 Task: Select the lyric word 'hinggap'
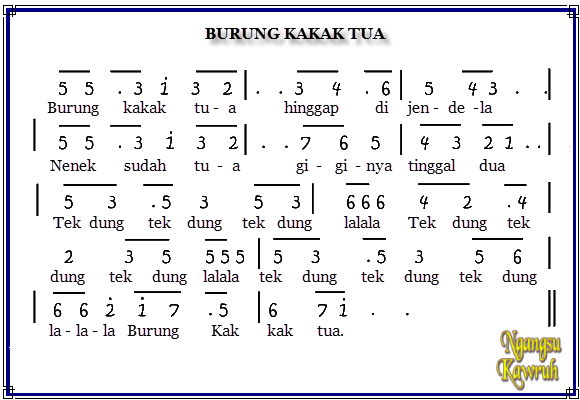[x=311, y=108]
